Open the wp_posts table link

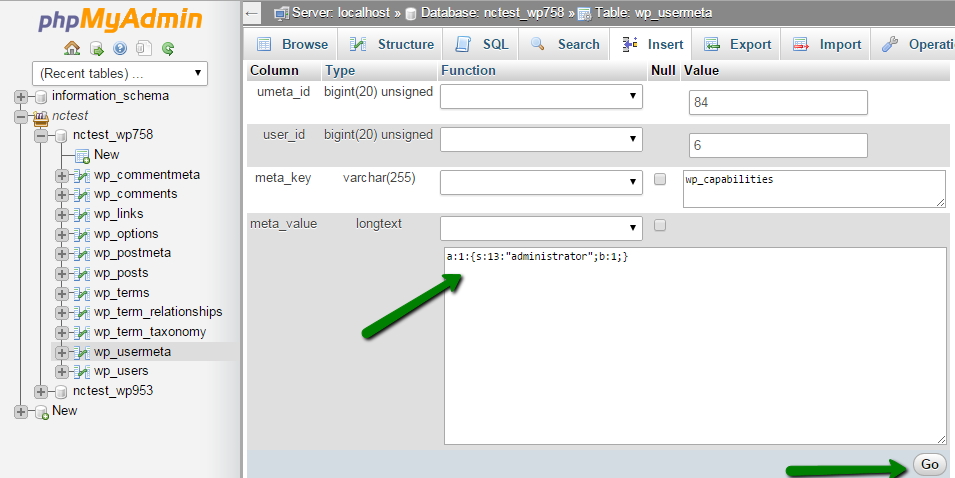(121, 273)
